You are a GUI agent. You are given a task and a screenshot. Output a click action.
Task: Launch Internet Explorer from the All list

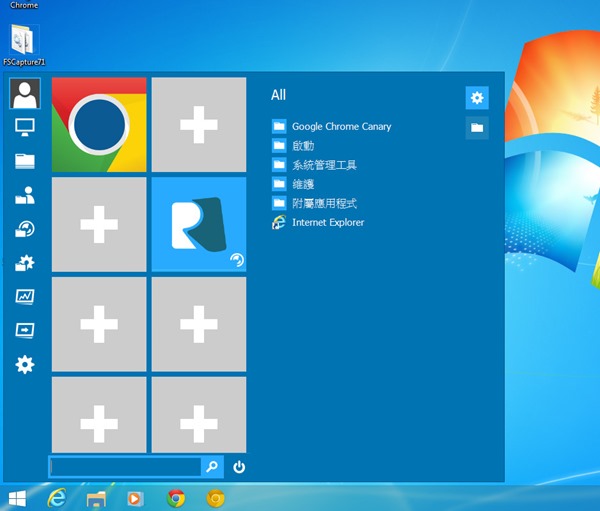tap(327, 222)
